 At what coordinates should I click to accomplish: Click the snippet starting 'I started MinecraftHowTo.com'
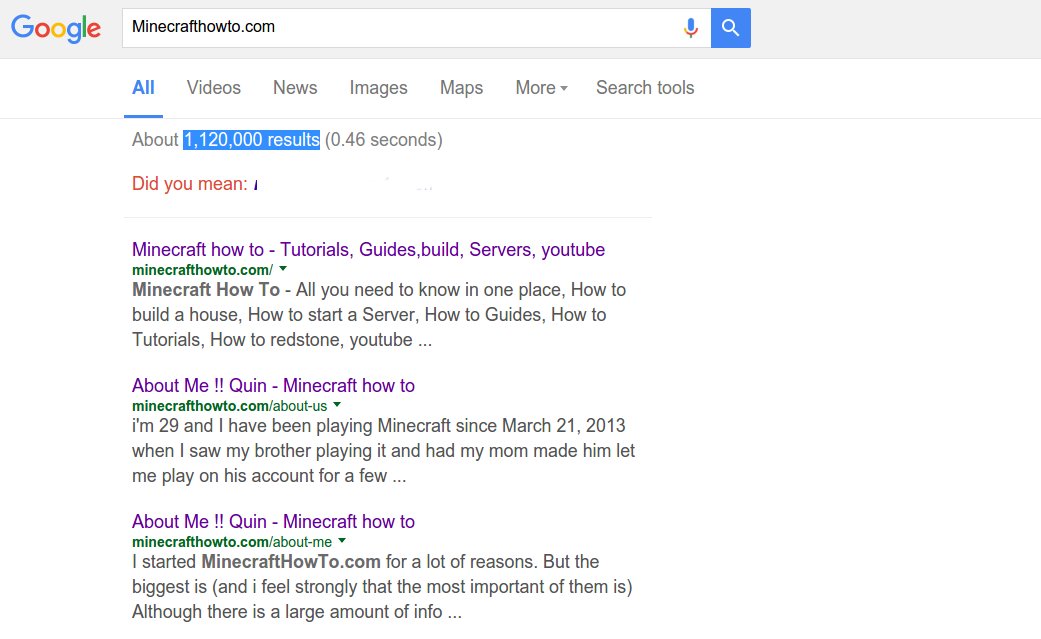pyautogui.click(x=382, y=587)
